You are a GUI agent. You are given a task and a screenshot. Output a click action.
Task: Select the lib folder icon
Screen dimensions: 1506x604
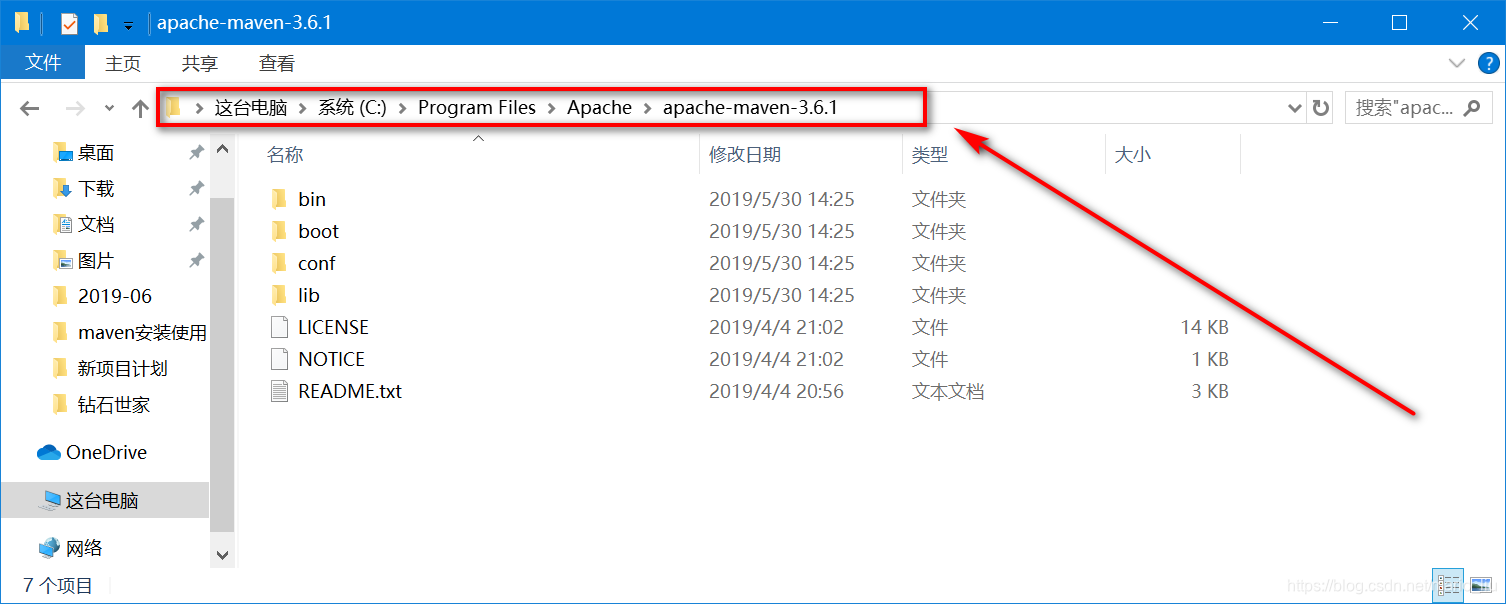[279, 295]
